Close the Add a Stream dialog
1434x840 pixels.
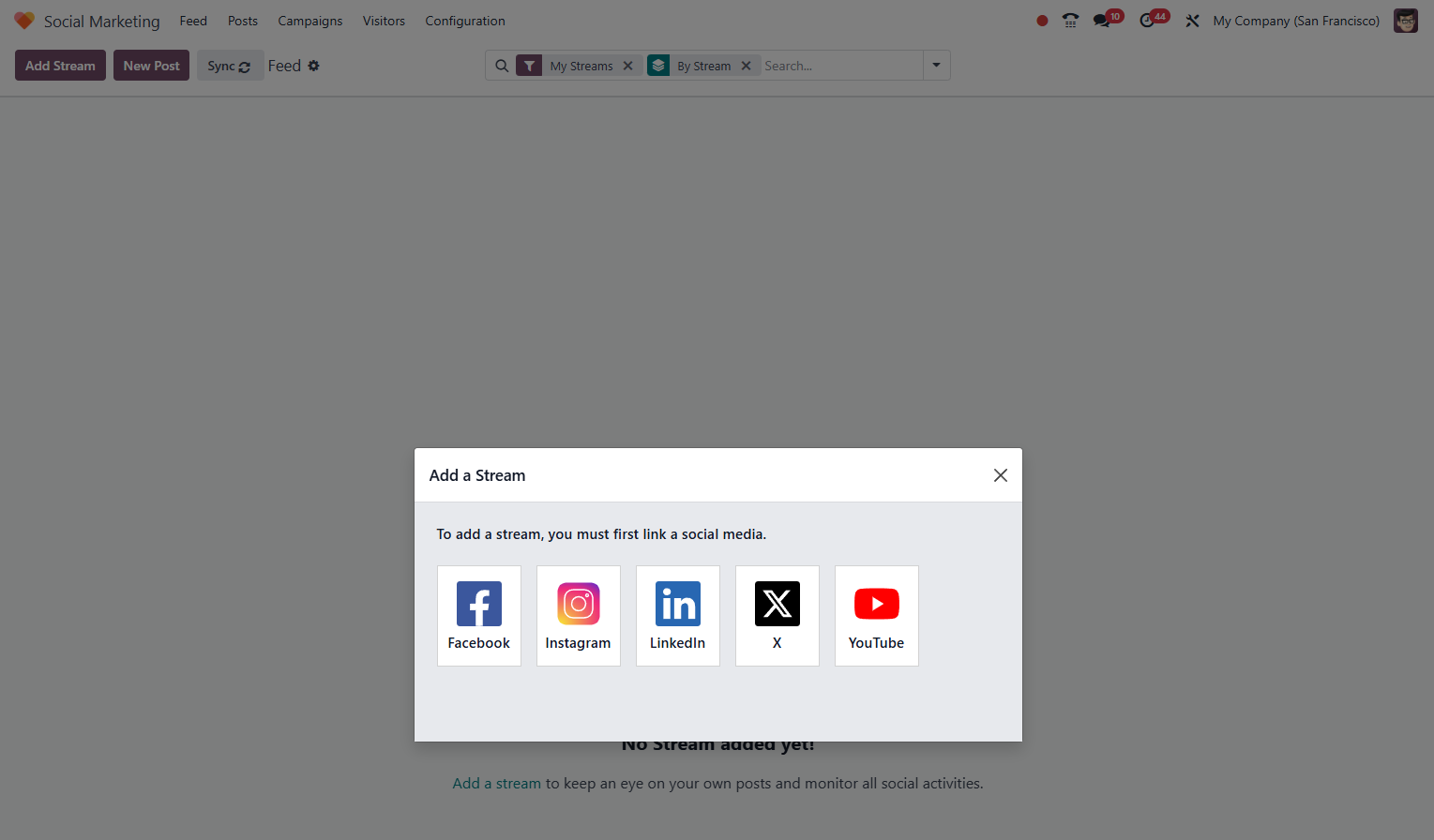[x=1001, y=475]
